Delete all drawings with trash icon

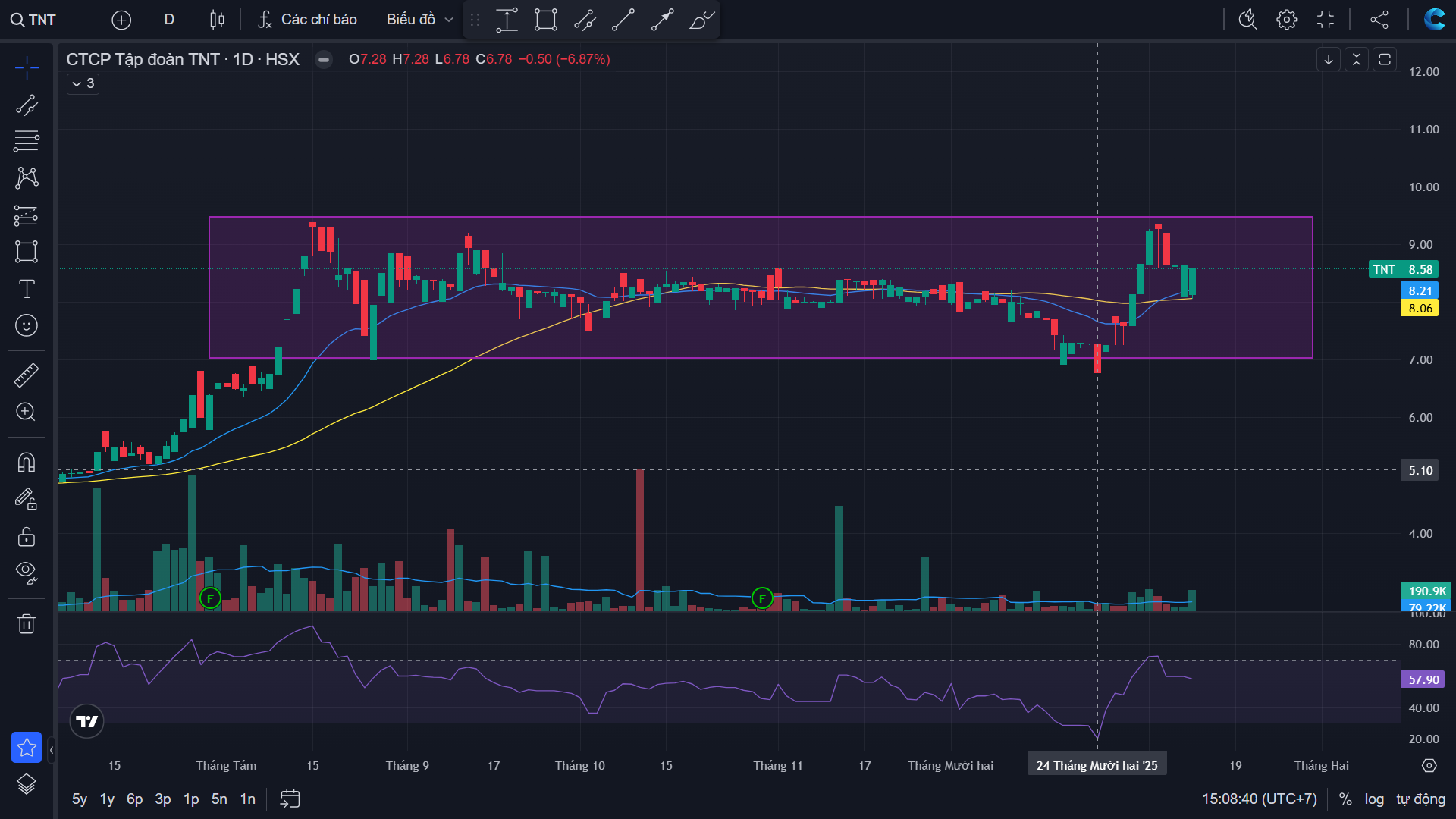27,624
